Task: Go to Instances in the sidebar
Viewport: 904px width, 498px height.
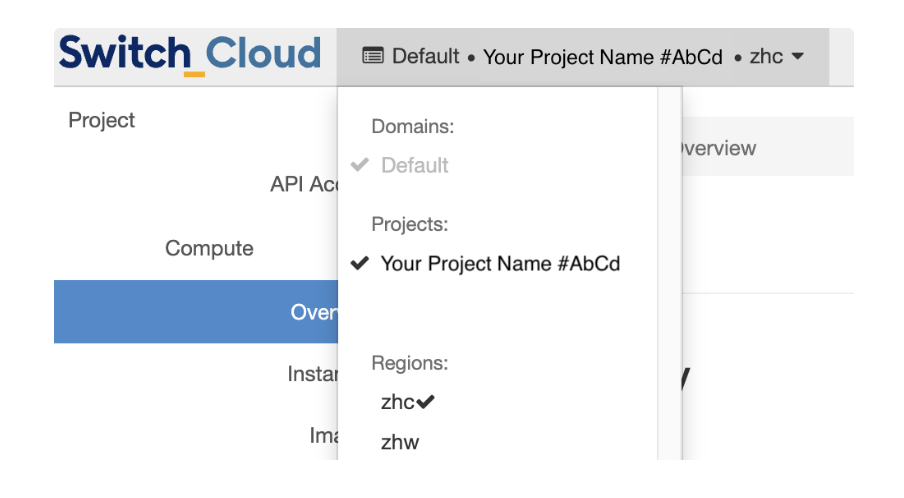Action: (x=312, y=374)
